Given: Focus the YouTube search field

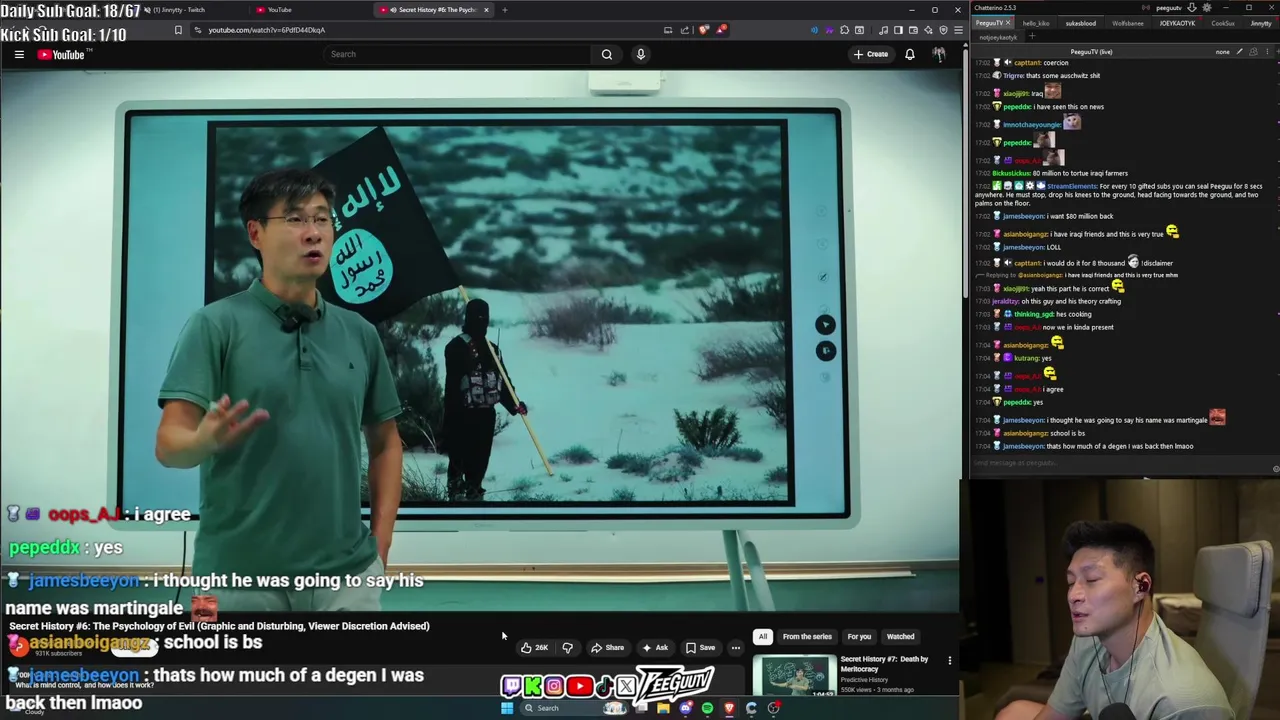Looking at the screenshot, I should [455, 54].
